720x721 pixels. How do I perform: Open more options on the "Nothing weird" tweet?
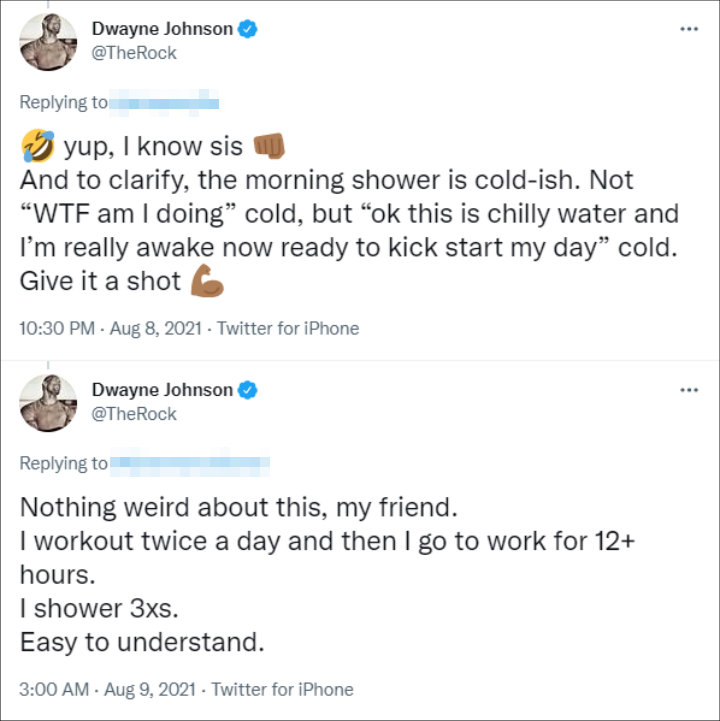coord(688,390)
